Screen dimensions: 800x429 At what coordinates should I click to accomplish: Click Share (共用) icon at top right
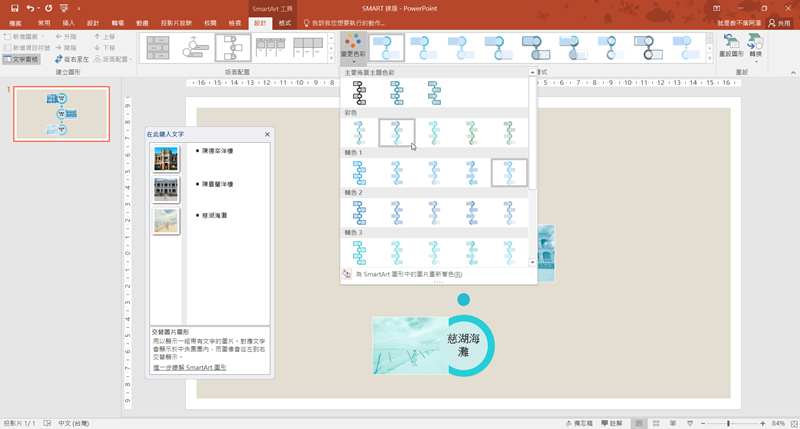779,22
